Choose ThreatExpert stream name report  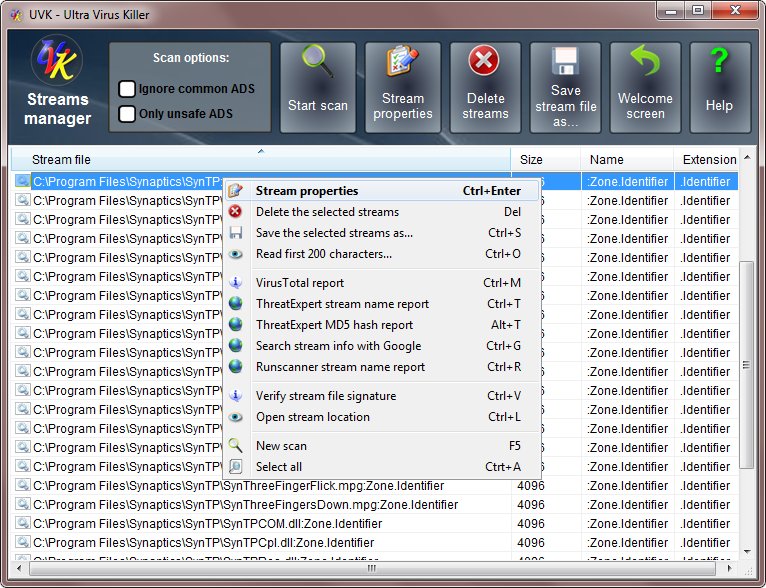[x=382, y=303]
